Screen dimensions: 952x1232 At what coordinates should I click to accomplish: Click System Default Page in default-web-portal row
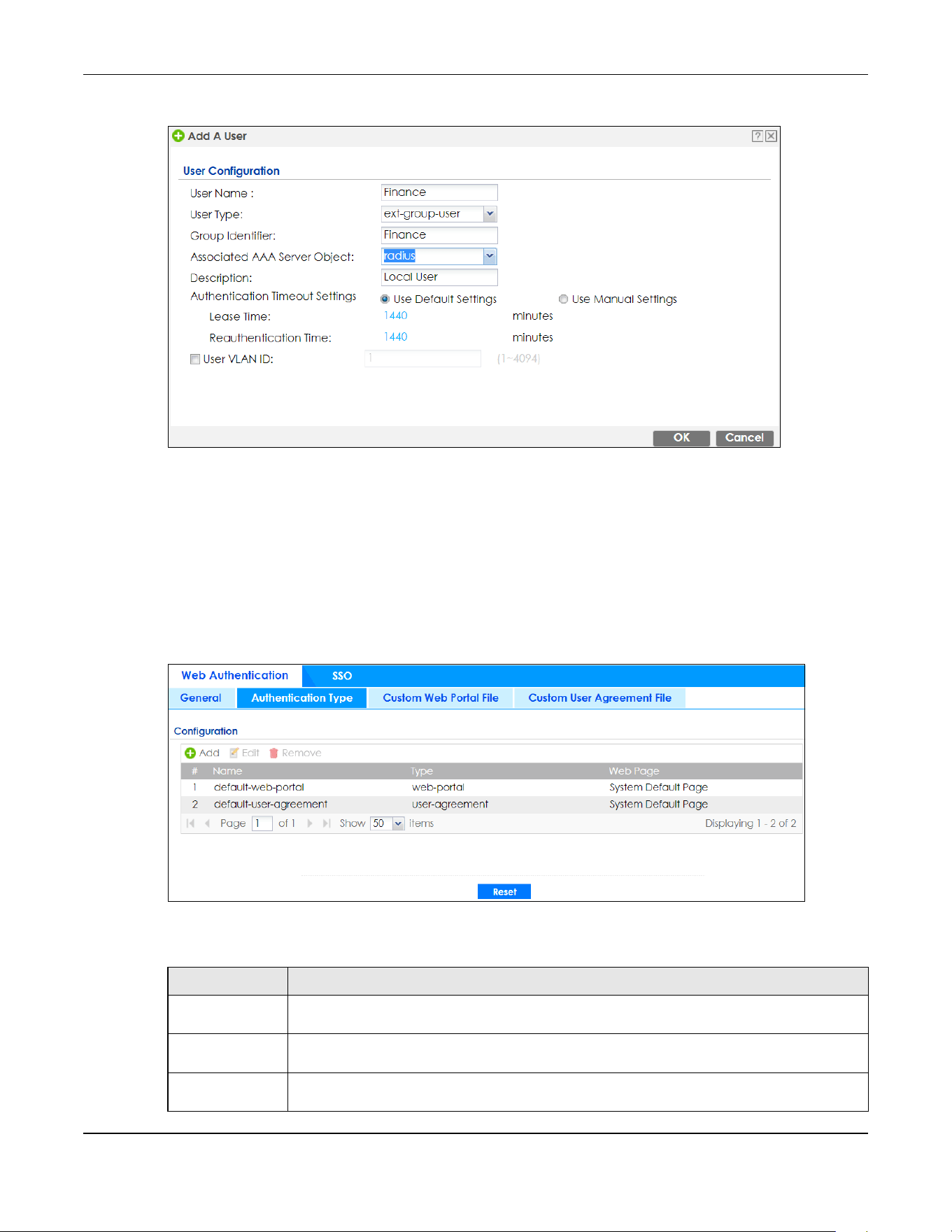pyautogui.click(x=658, y=788)
